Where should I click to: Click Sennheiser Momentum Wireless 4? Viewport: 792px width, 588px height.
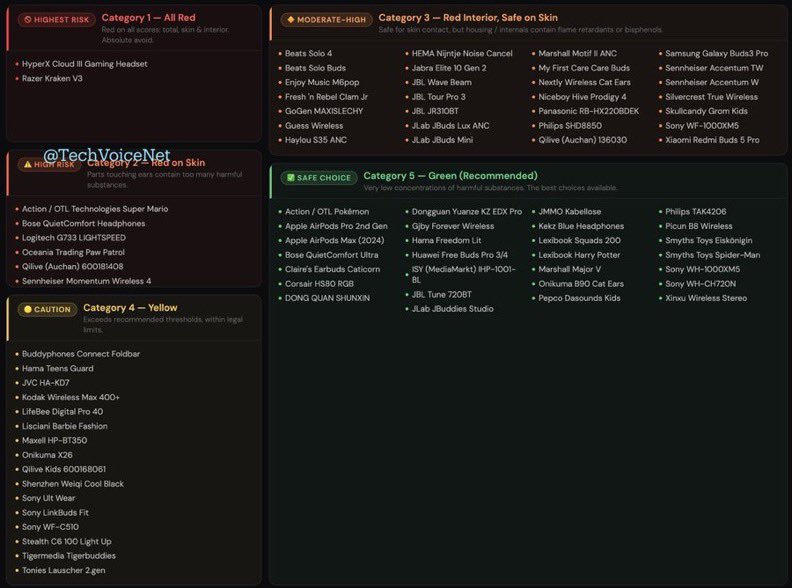(86, 281)
